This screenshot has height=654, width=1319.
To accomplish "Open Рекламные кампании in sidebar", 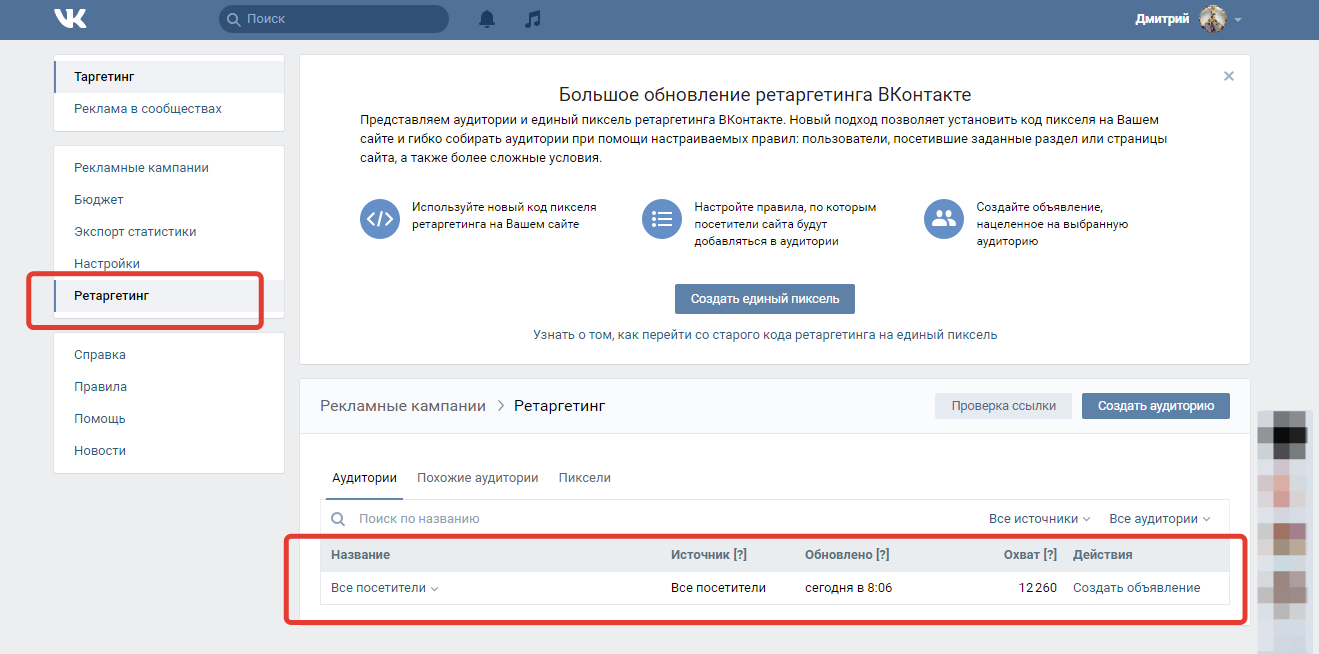I will [x=169, y=168].
